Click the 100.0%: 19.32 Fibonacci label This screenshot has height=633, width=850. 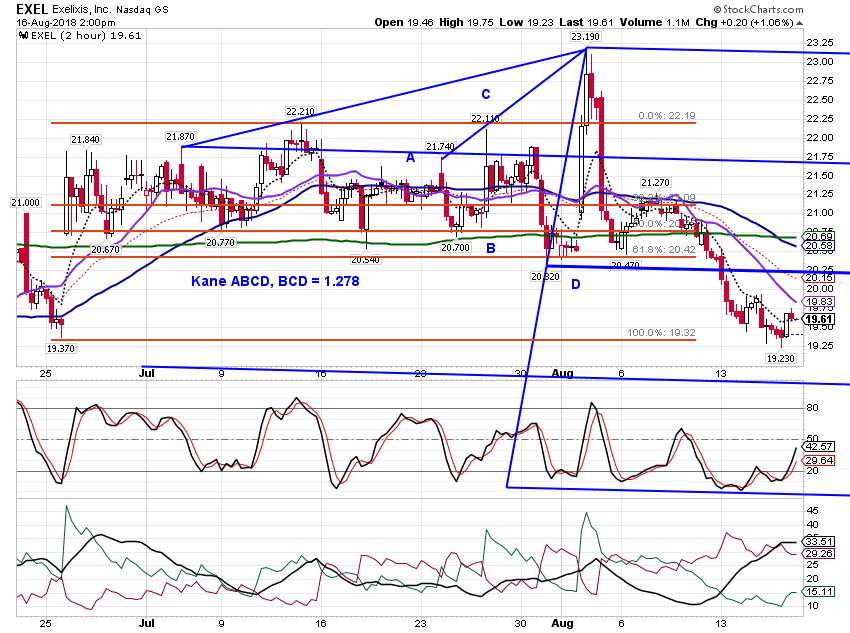click(661, 333)
